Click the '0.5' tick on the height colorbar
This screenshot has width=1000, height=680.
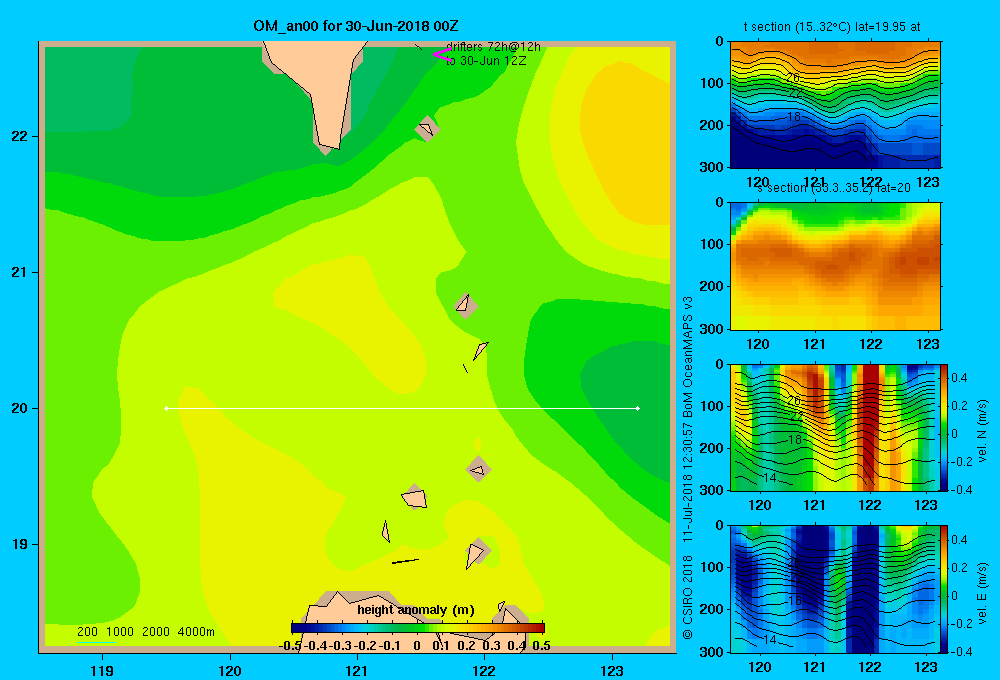[541, 646]
